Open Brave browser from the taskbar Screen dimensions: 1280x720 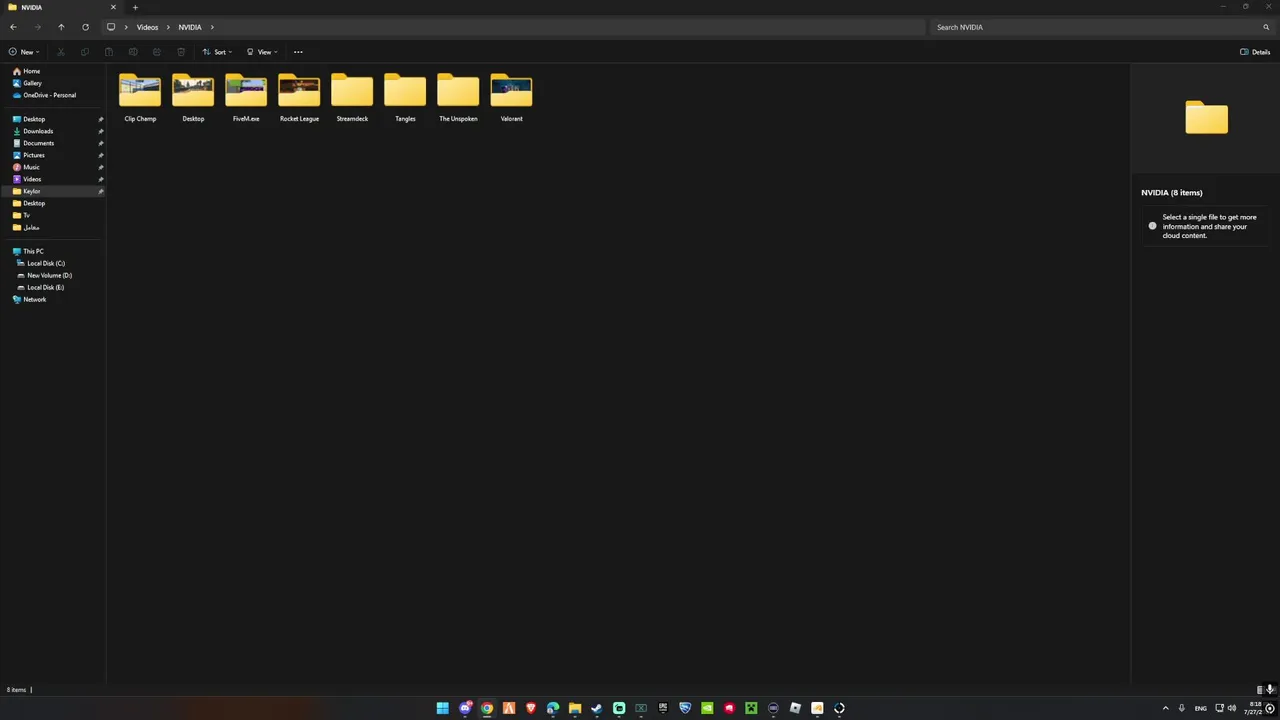point(531,708)
